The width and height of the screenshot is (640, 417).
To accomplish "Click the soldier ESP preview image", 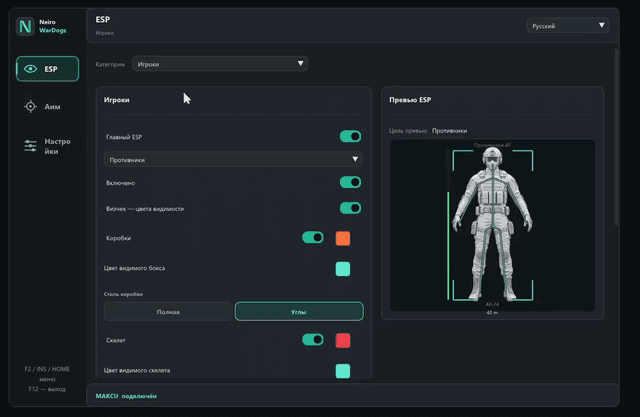I will (492, 225).
